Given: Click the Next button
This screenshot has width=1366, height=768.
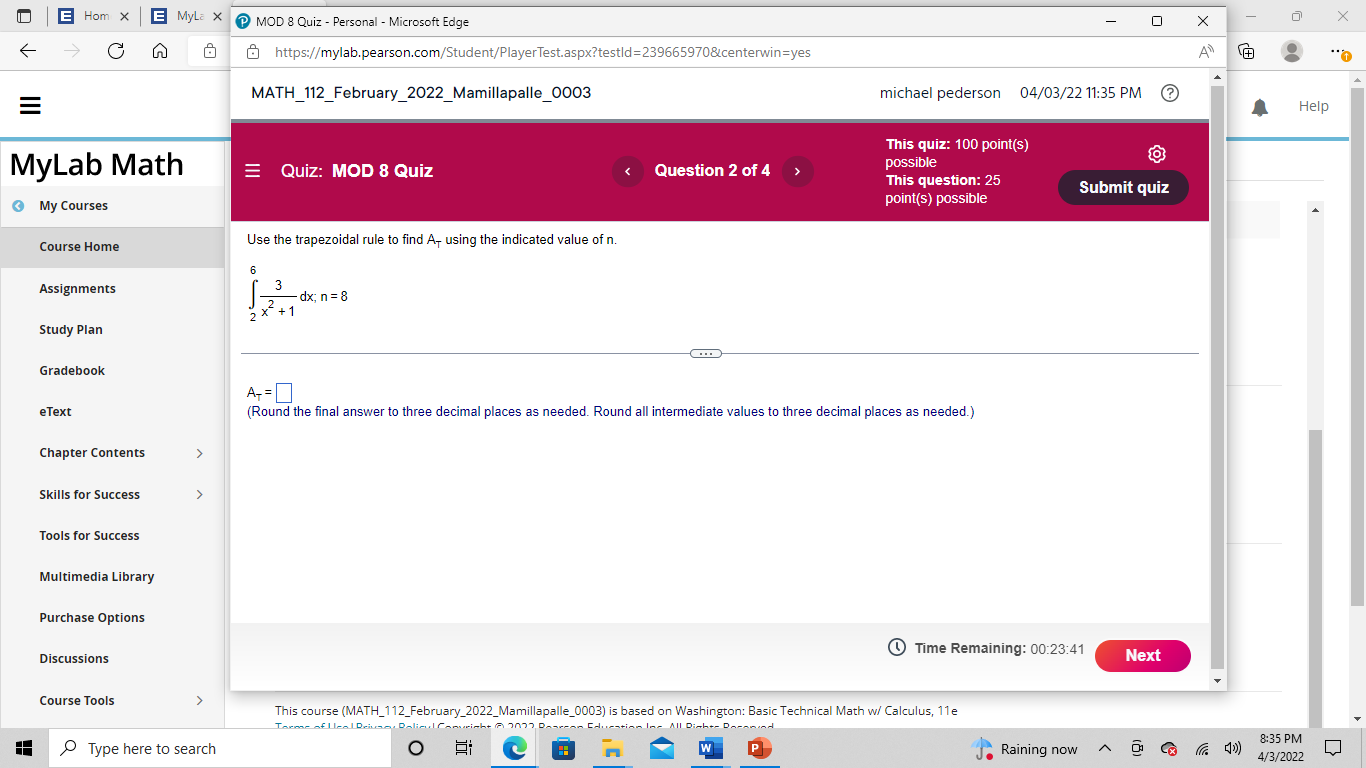Looking at the screenshot, I should click(x=1143, y=656).
